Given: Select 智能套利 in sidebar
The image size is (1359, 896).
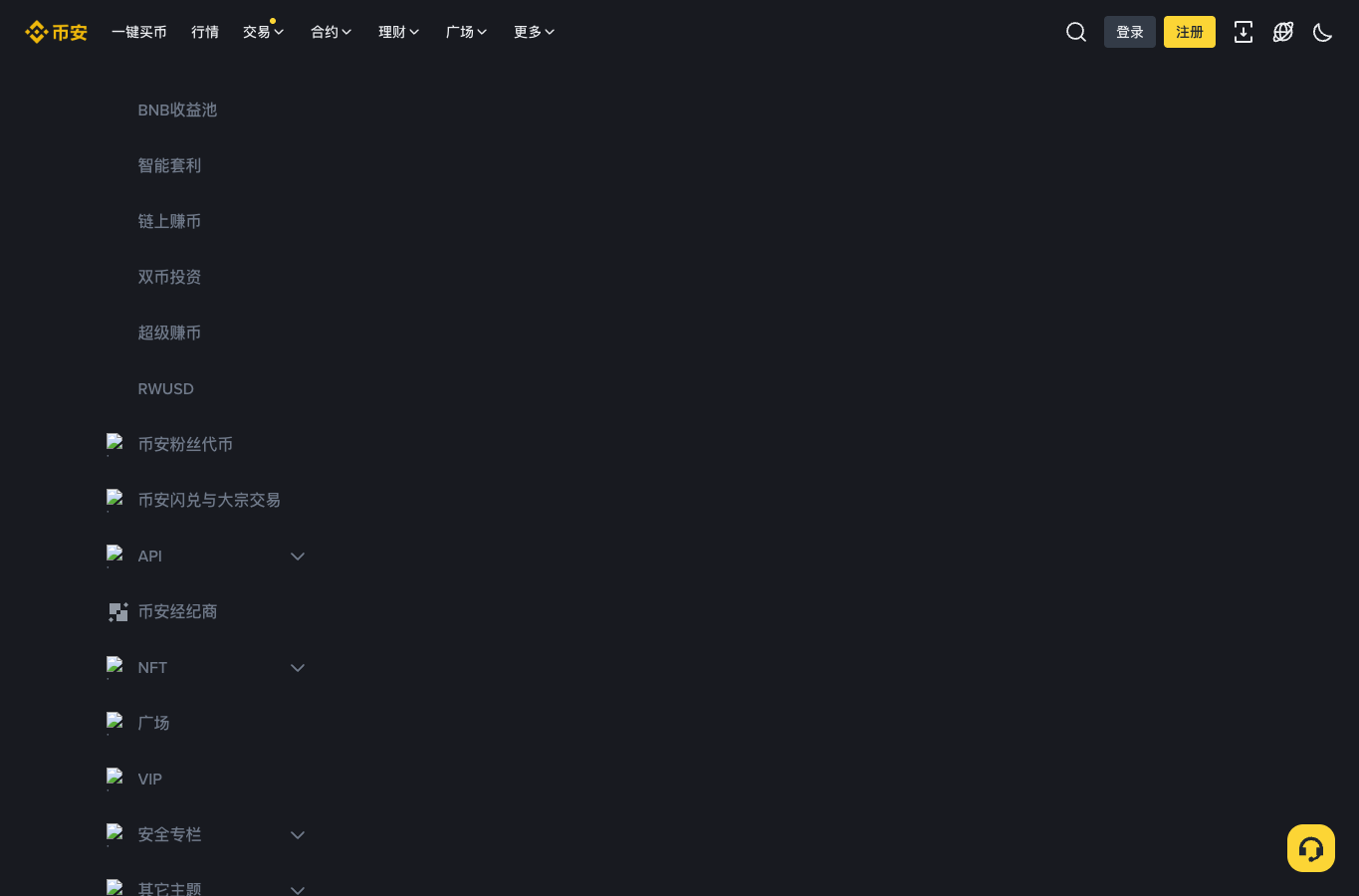Looking at the screenshot, I should coord(169,165).
